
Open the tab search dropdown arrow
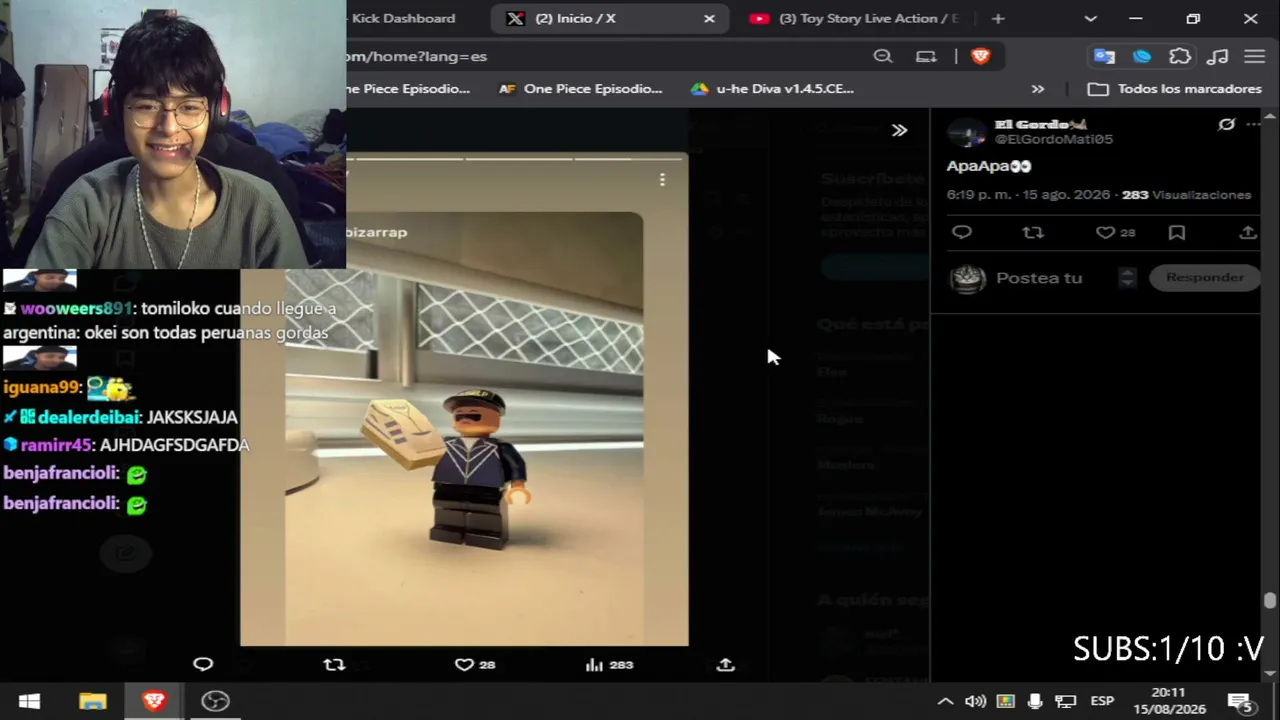[1091, 19]
